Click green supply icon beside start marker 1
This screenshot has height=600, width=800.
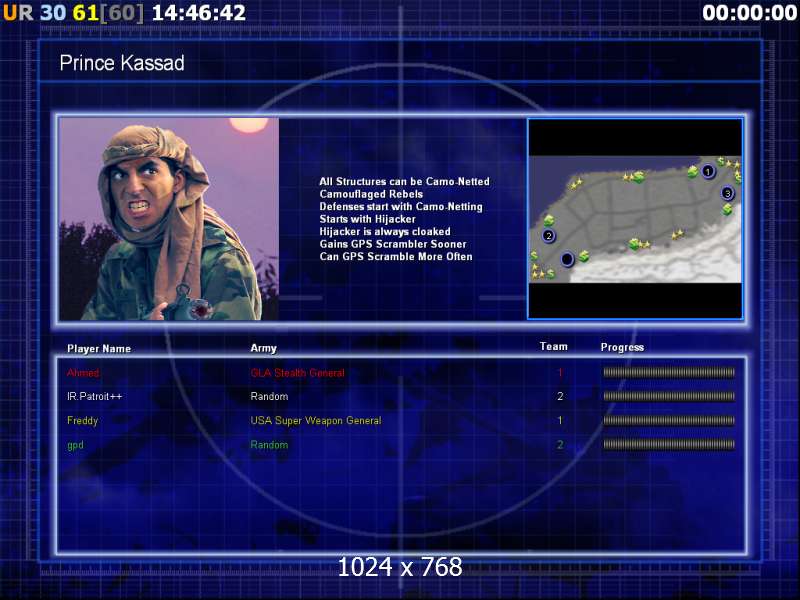pos(693,171)
